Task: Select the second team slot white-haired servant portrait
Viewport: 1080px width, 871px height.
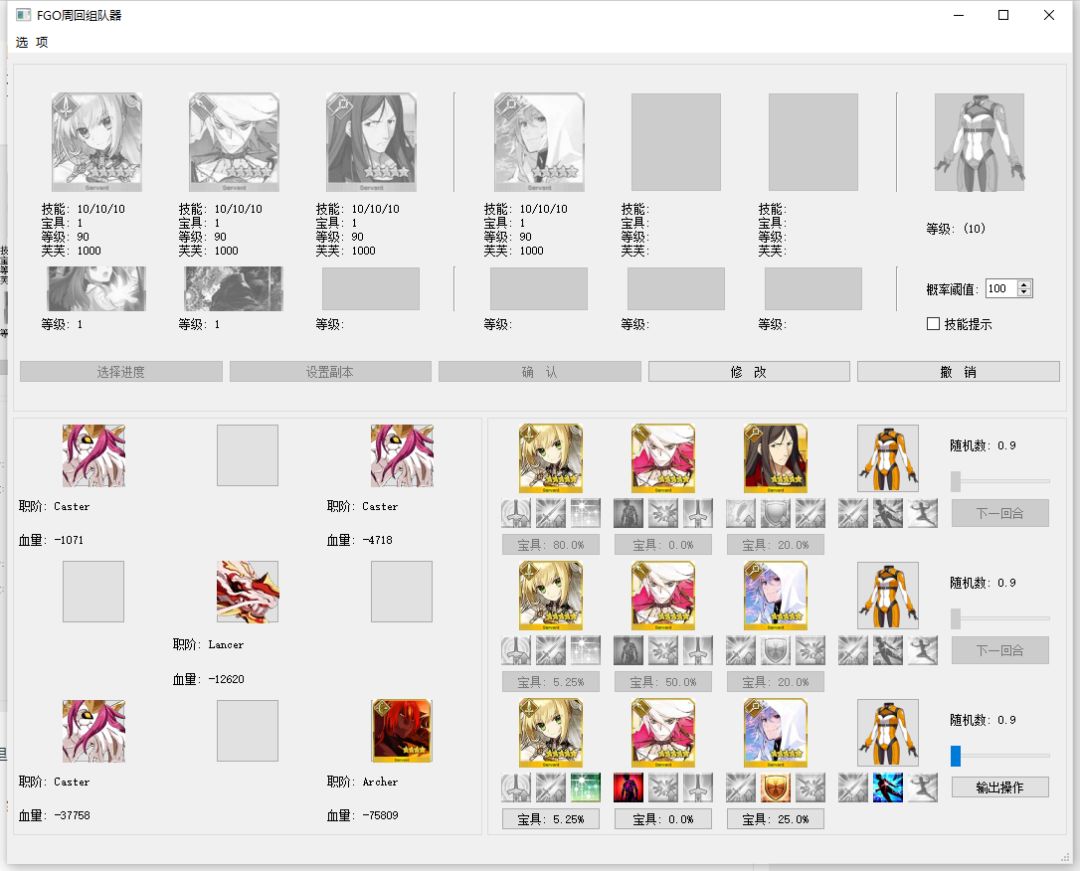Action: (234, 142)
